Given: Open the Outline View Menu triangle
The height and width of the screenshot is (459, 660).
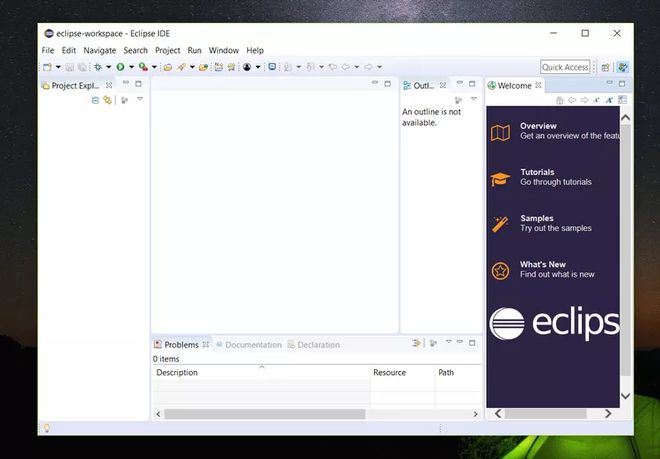Looking at the screenshot, I should 474,99.
